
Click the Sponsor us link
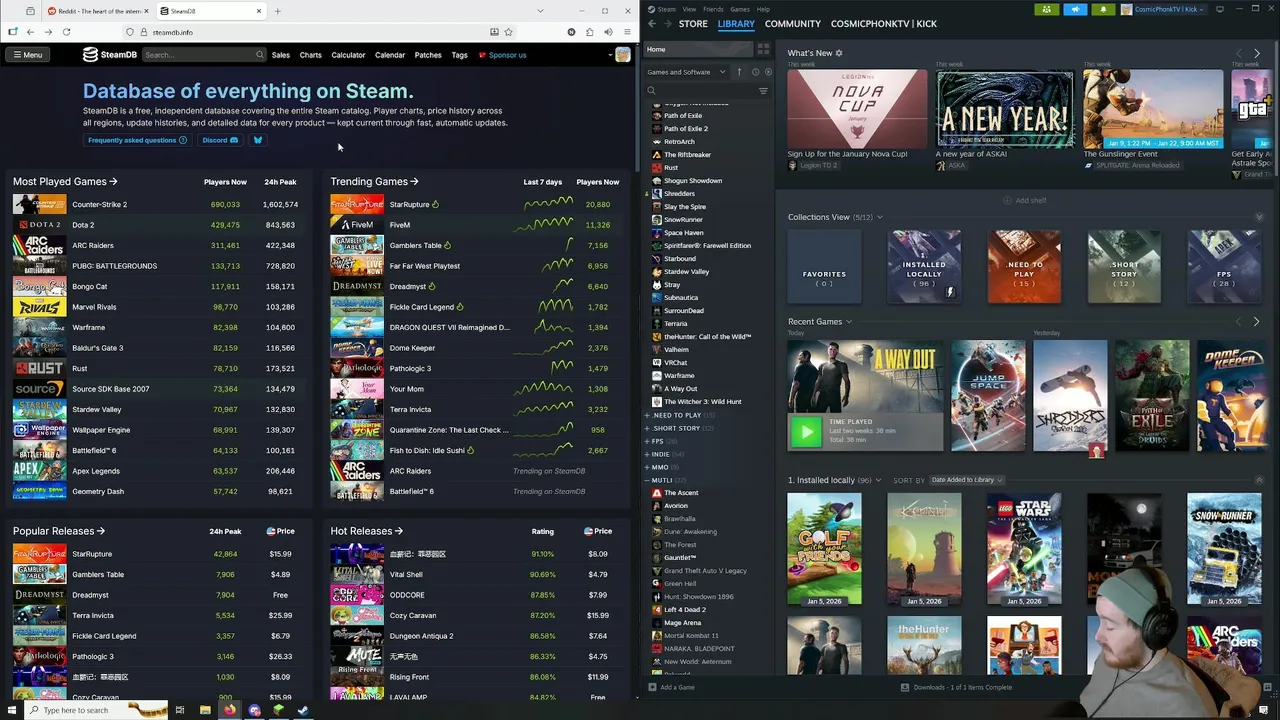pyautogui.click(x=502, y=55)
